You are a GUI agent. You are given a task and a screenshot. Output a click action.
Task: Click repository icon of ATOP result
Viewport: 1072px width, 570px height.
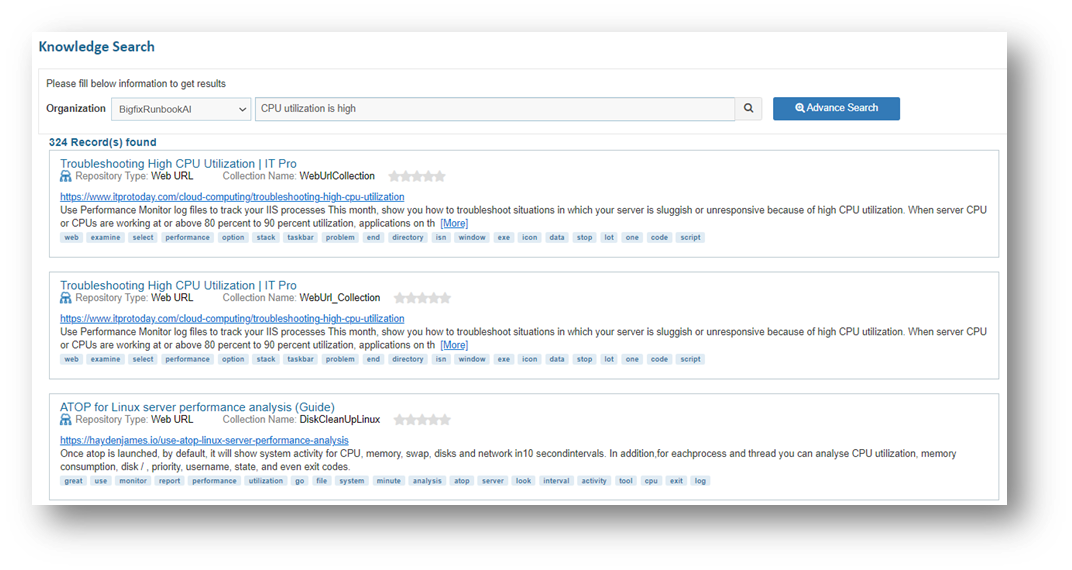click(x=66, y=420)
